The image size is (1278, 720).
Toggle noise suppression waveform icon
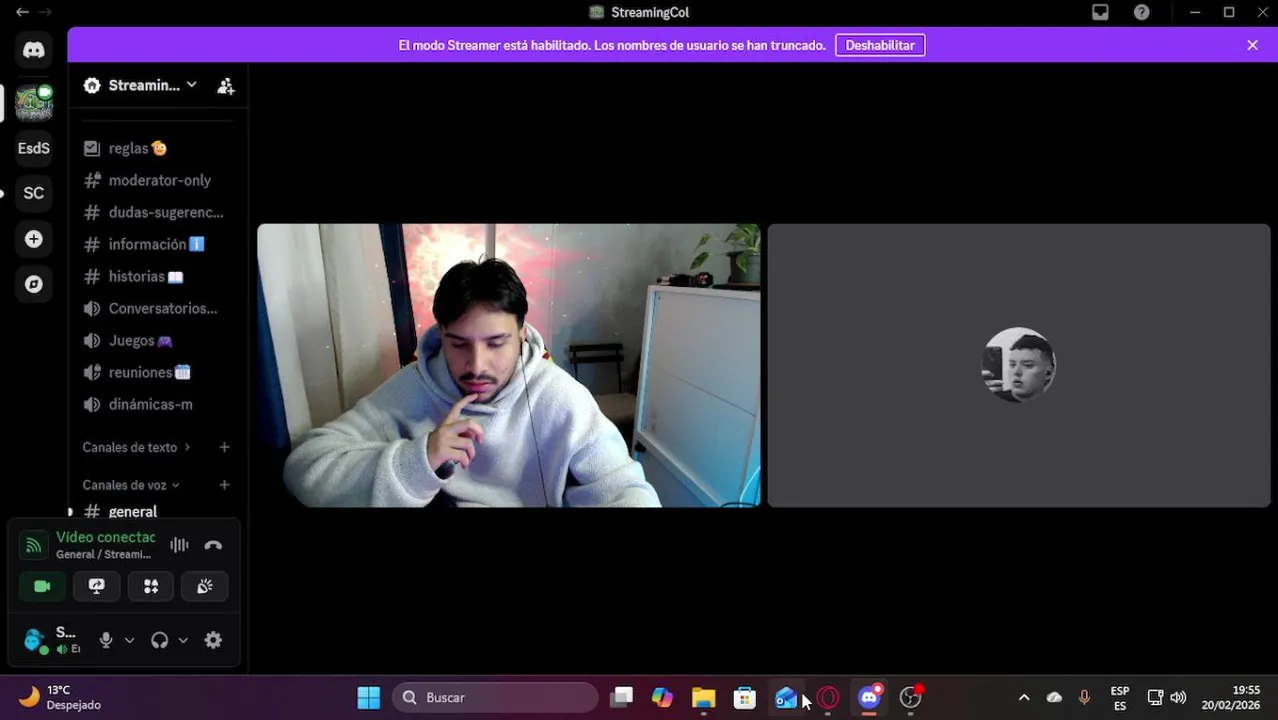pyautogui.click(x=179, y=545)
